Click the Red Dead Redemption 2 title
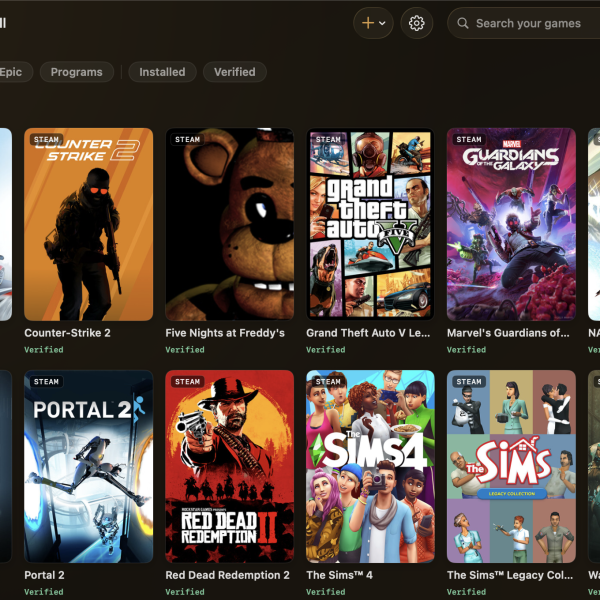Image resolution: width=600 pixels, height=600 pixels. point(227,575)
